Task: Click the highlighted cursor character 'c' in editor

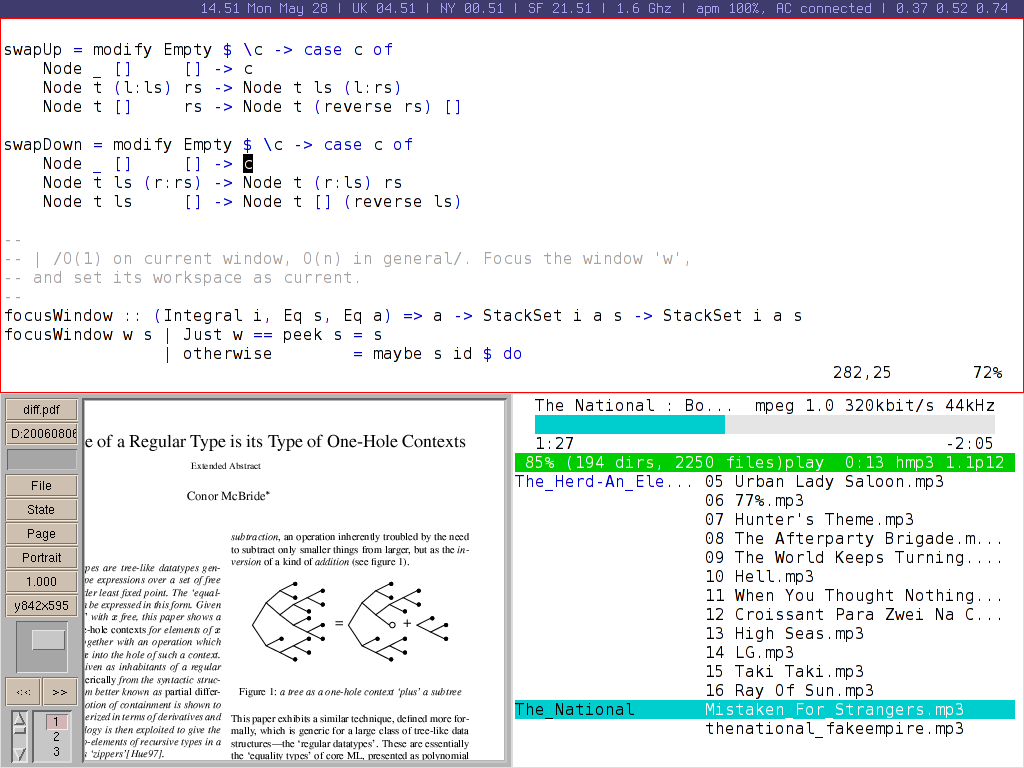Action: [248, 163]
